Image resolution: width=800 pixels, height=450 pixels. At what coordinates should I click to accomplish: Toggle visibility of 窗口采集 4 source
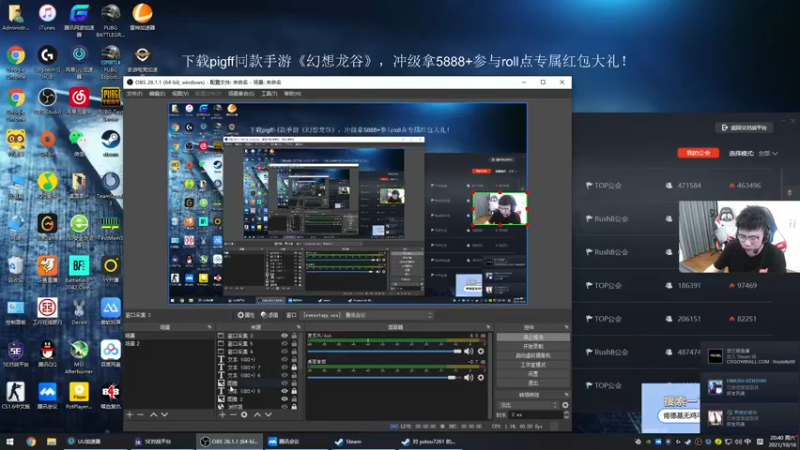(x=285, y=352)
